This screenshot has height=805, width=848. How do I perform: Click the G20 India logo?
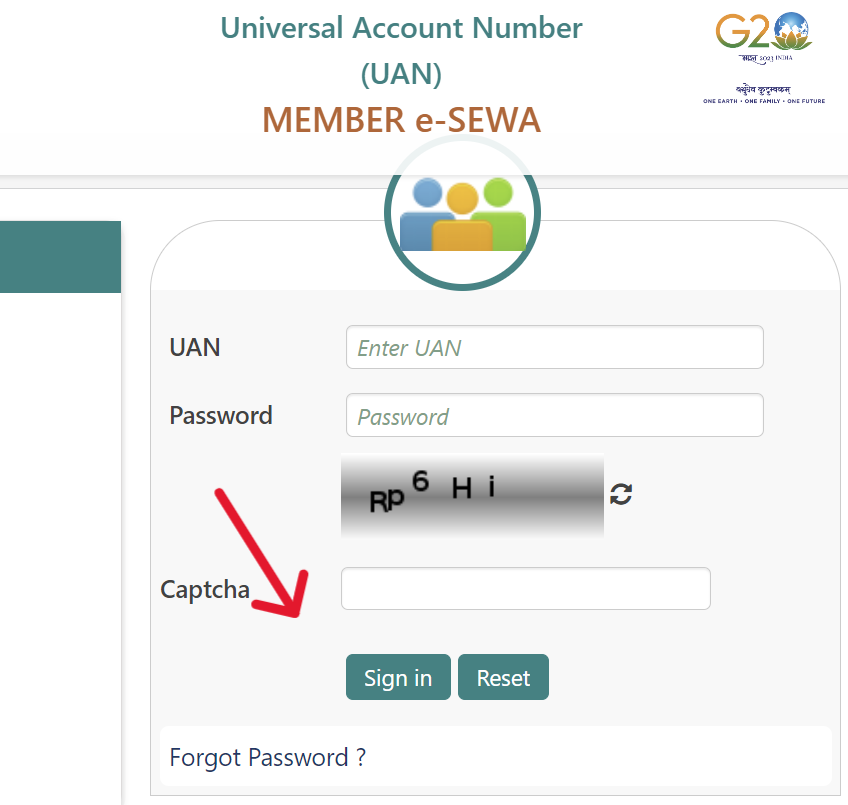pyautogui.click(x=764, y=35)
